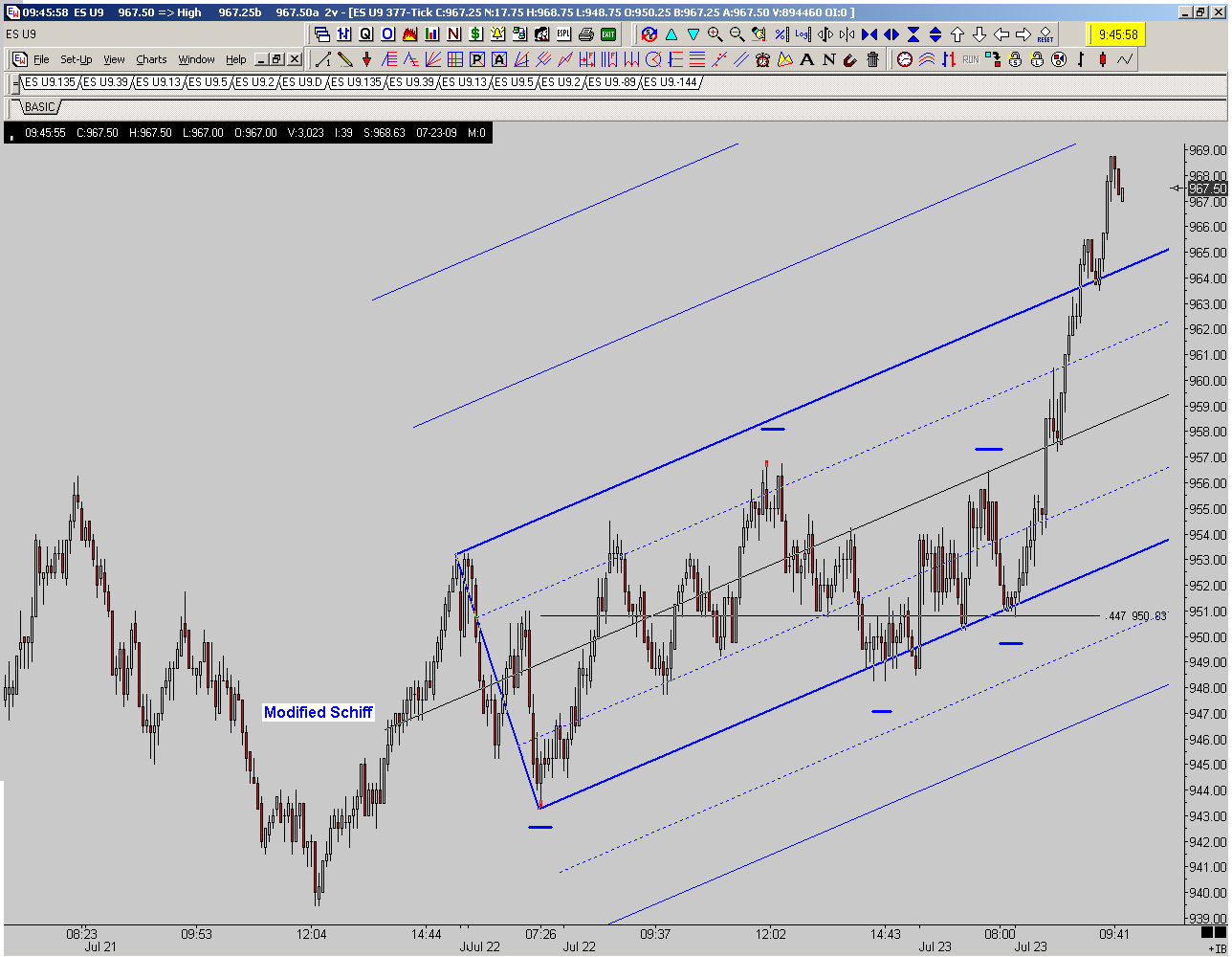The image size is (1232, 957).
Task: Click the cyan up triangle icon
Action: point(671,34)
